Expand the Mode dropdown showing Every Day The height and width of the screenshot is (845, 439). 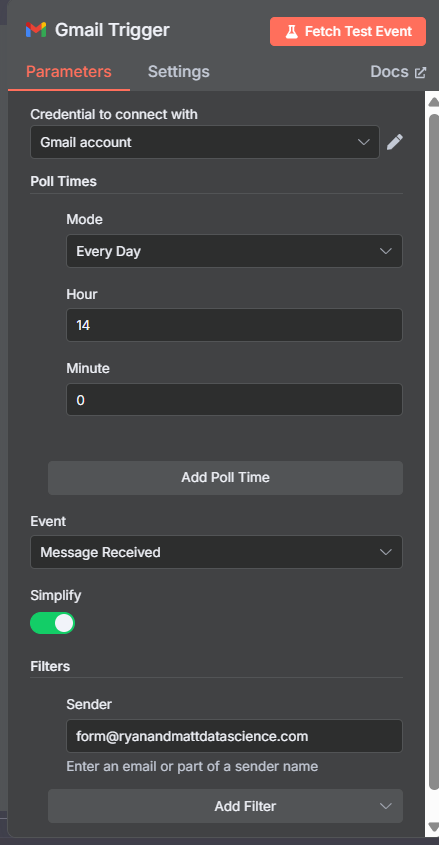click(x=234, y=251)
